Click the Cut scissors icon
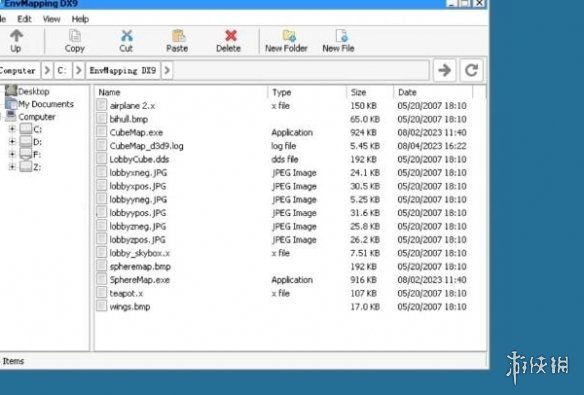 point(127,36)
